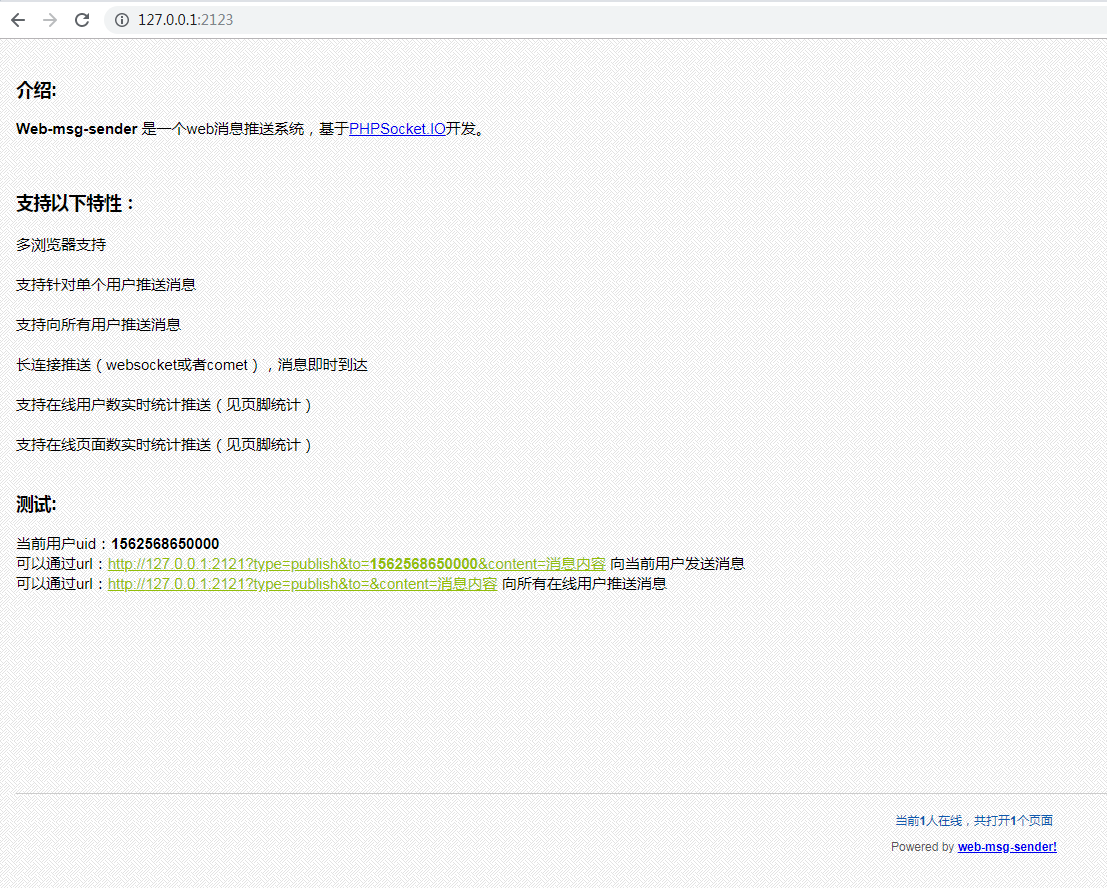Image resolution: width=1107 pixels, height=888 pixels.
Task: Follow the web-msg-sender! footer link
Action: (x=1007, y=846)
